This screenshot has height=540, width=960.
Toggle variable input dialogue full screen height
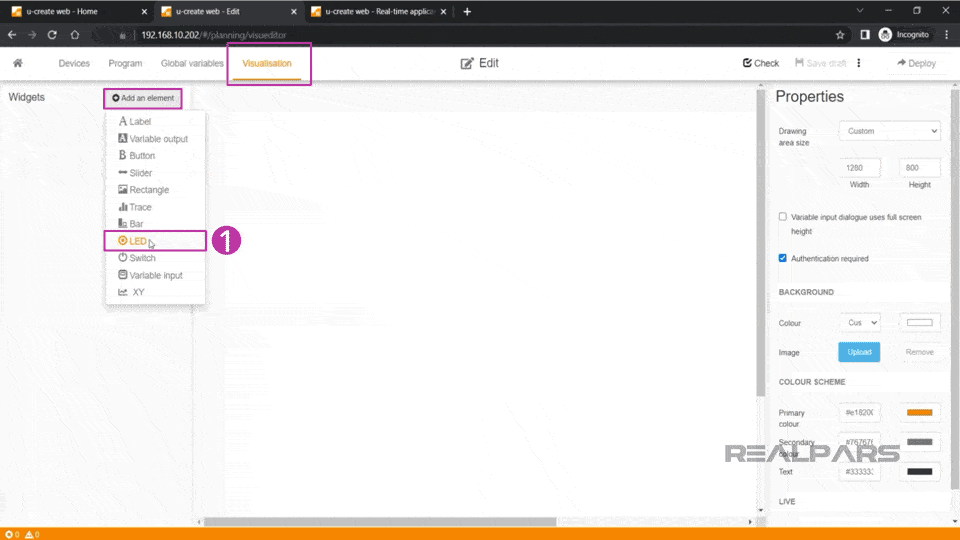tap(782, 217)
